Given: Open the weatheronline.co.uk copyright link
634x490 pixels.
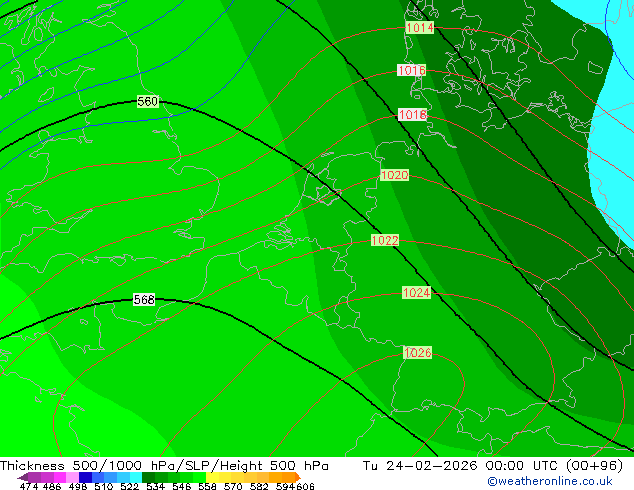Looking at the screenshot, I should pos(558,482).
